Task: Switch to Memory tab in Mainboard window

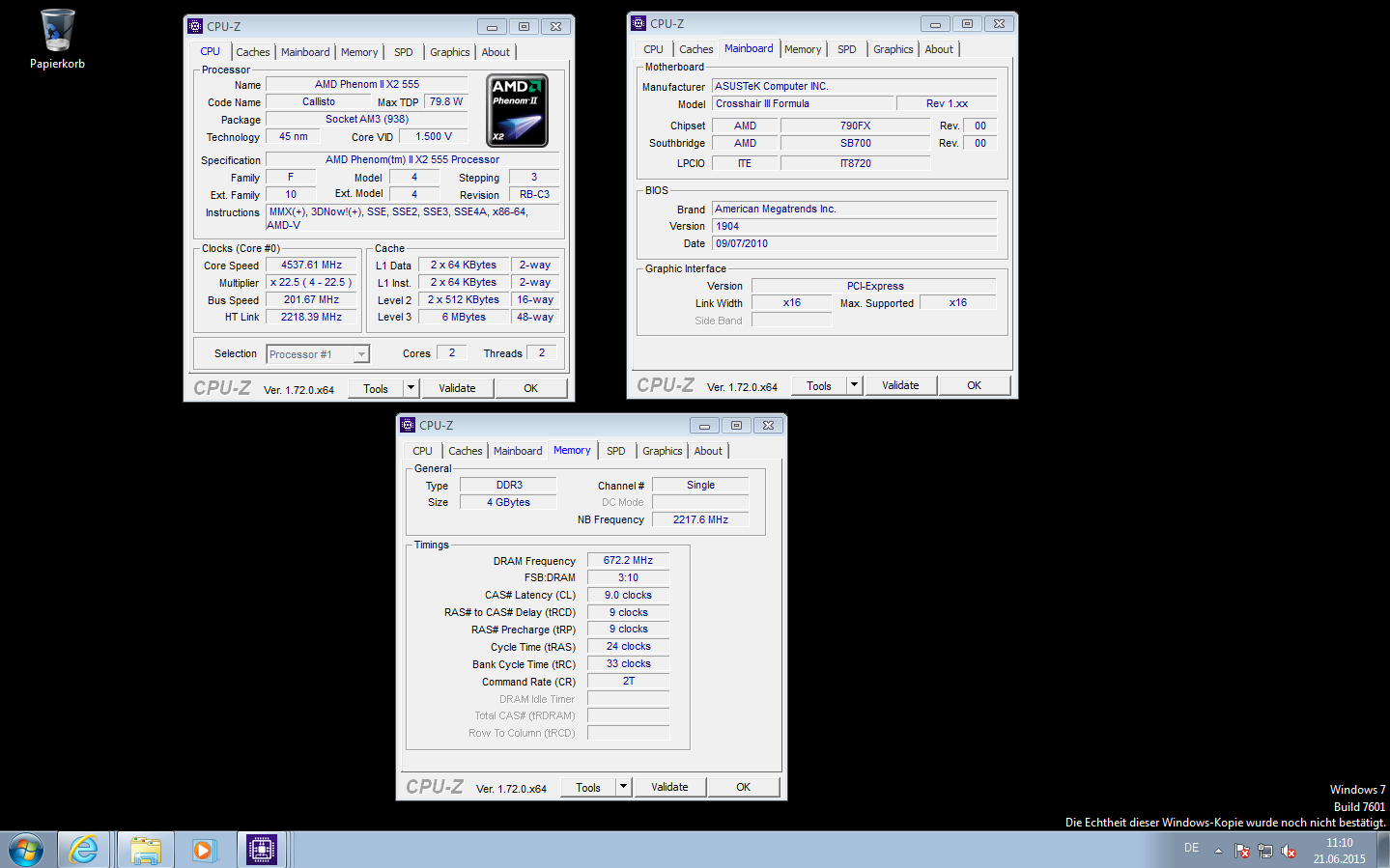Action: tap(803, 49)
